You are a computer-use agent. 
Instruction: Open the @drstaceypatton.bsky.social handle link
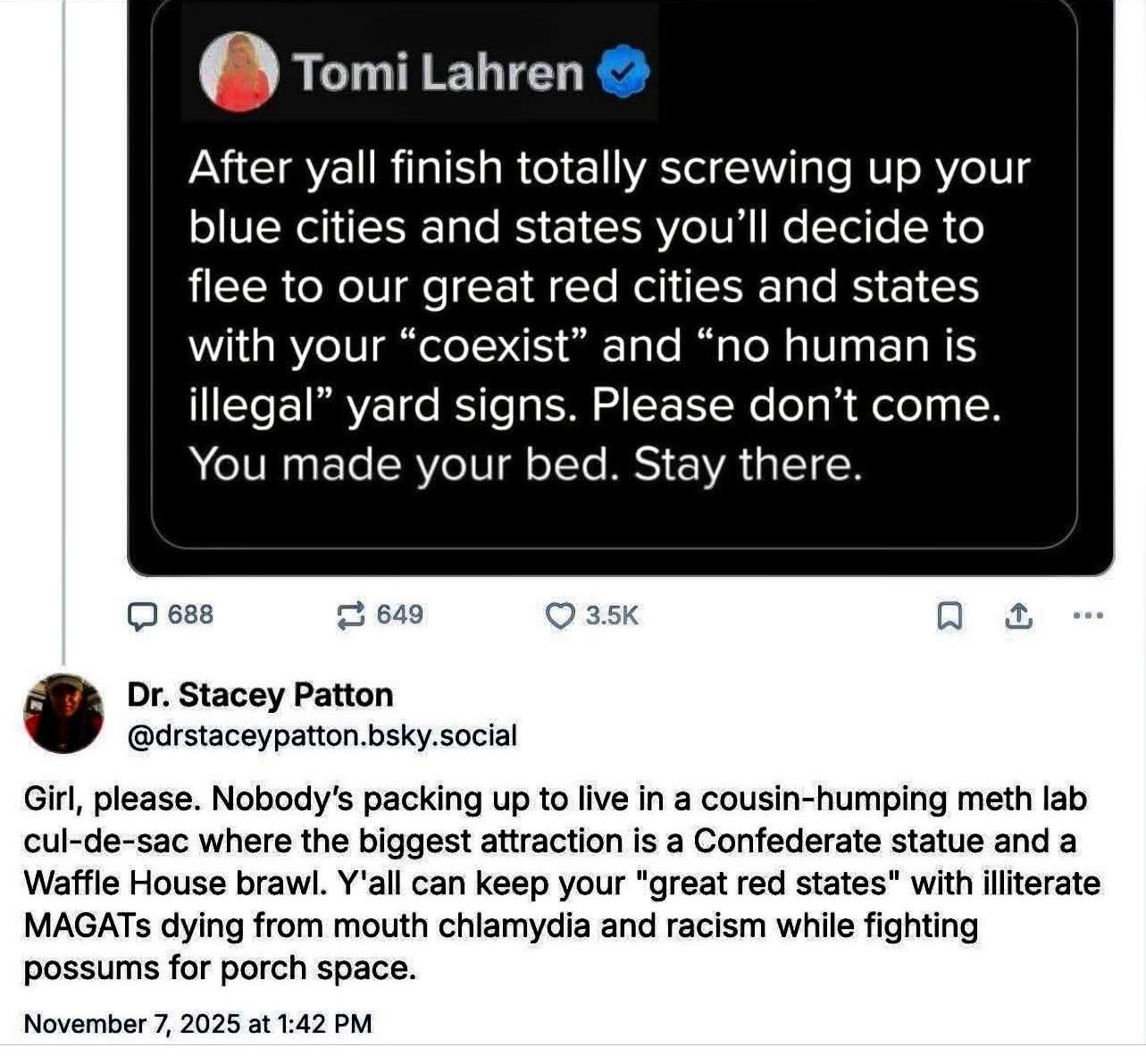pos(322,735)
